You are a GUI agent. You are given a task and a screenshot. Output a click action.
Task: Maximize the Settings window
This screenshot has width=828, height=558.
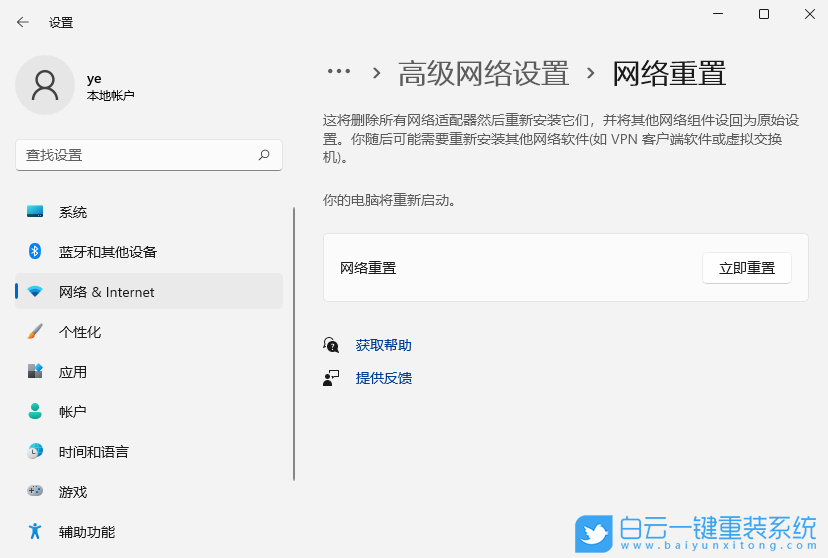click(x=764, y=14)
